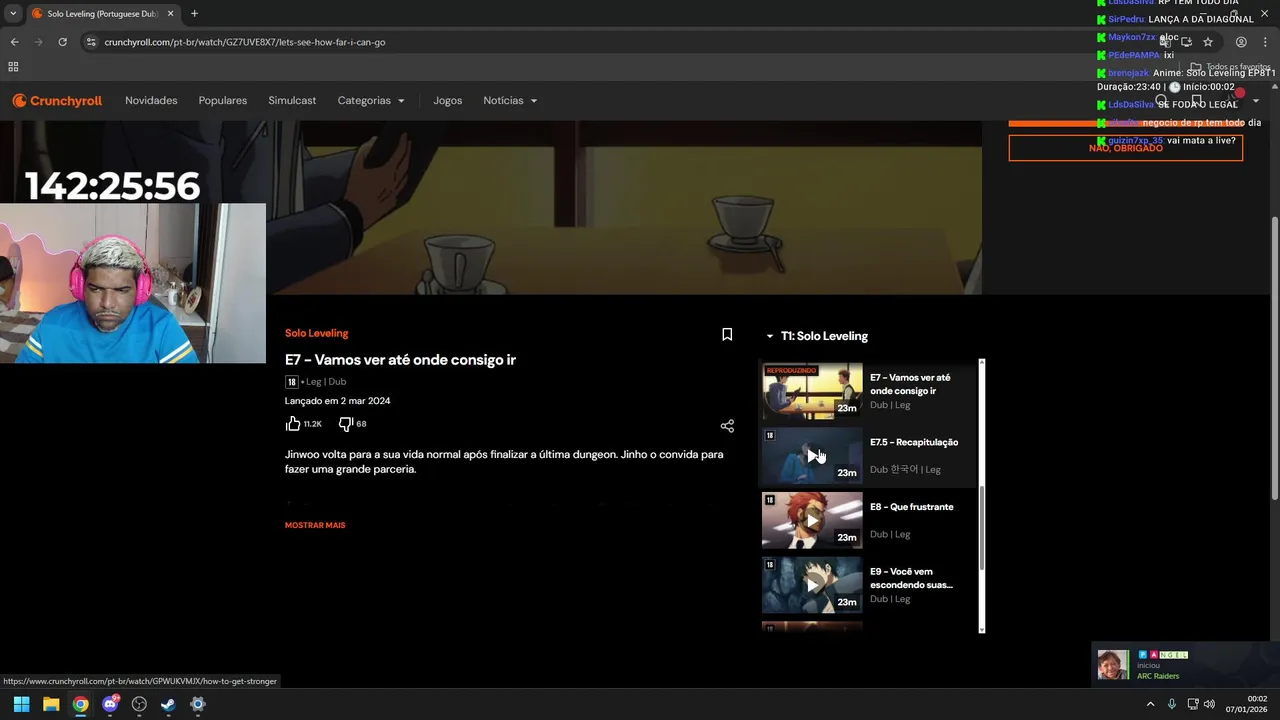This screenshot has height=720, width=1280.
Task: Reload the Crunchyroll page
Action: [62, 42]
